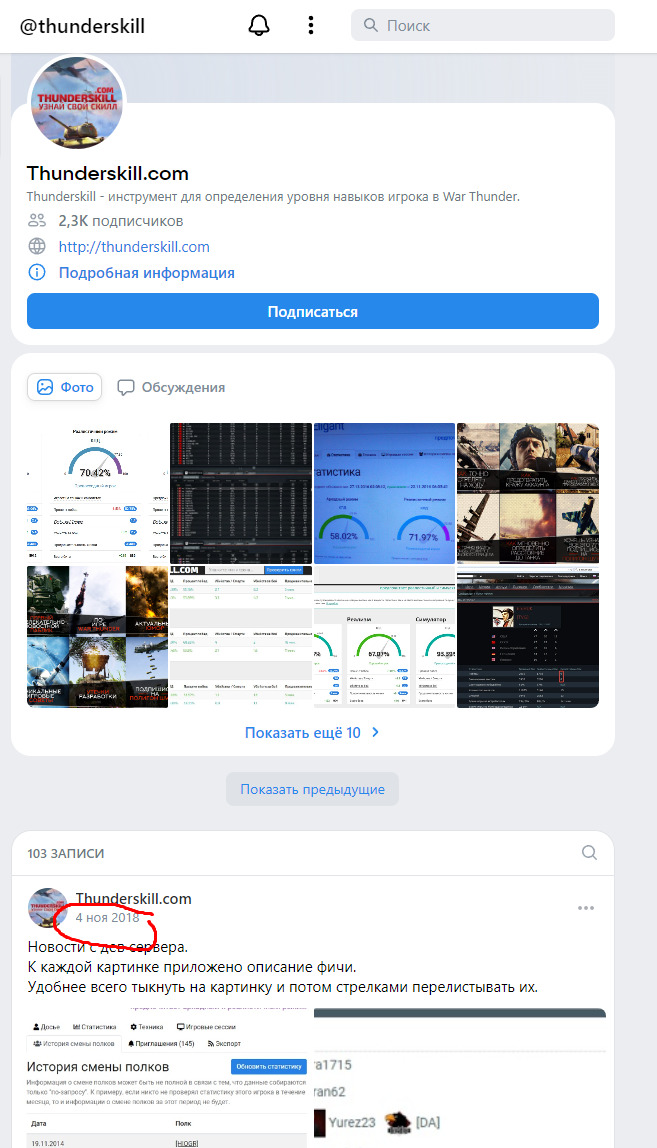Search posts via magnifier in 103 записи
This screenshot has height=1148, width=657.
point(589,852)
